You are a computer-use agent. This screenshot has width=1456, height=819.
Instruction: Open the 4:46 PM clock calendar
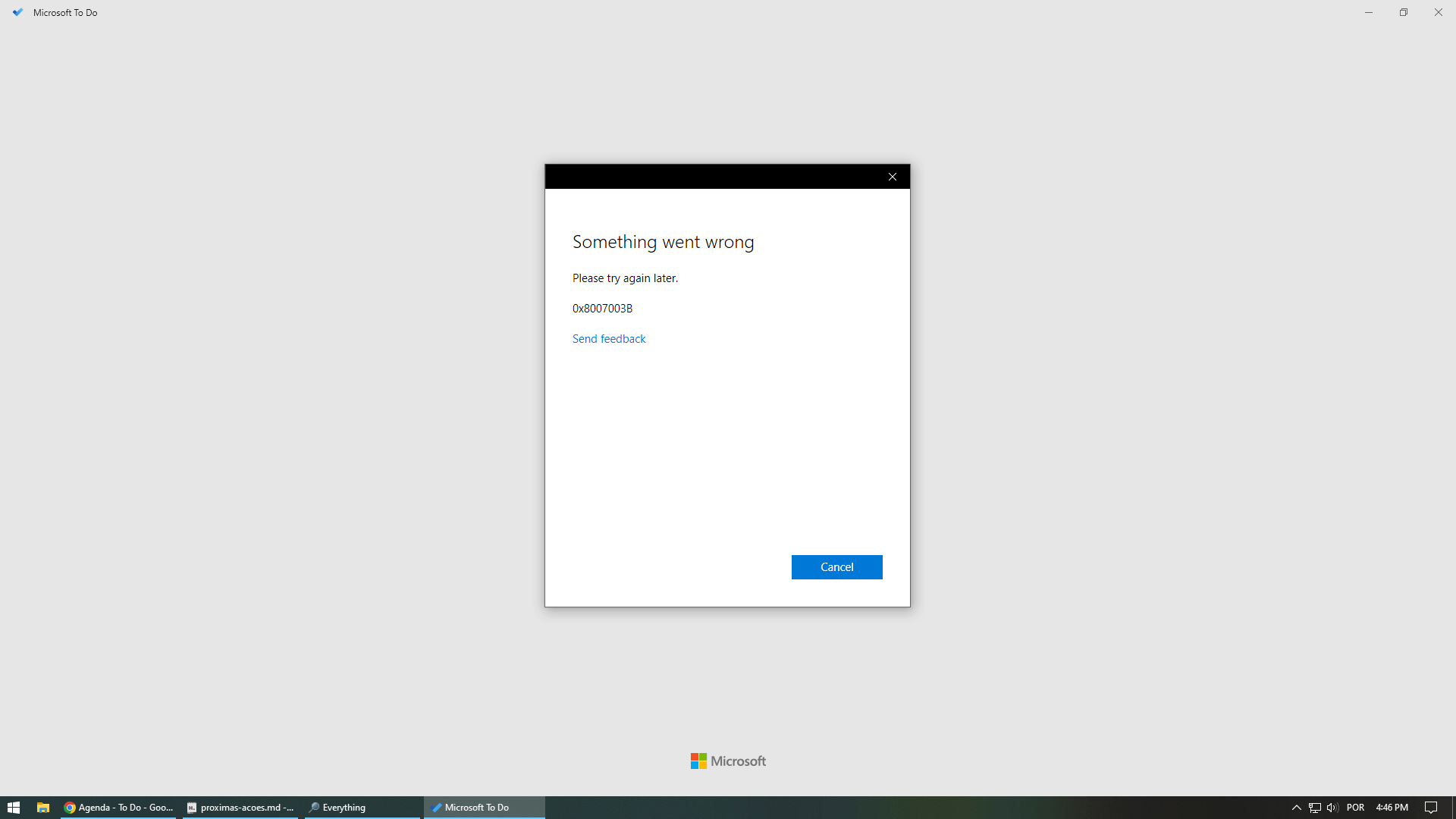(1392, 808)
